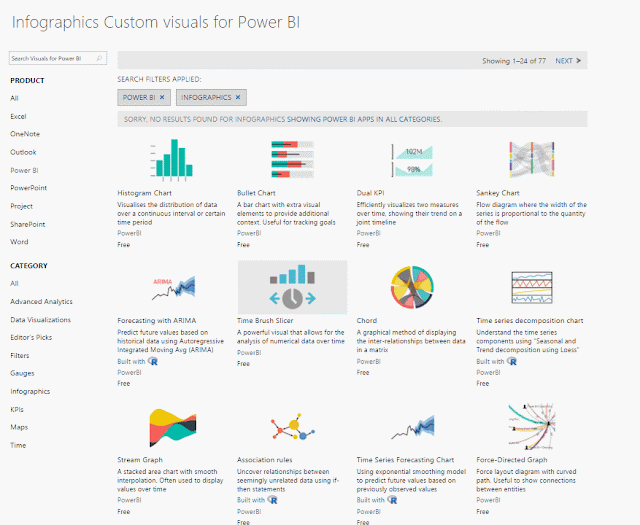
Task: Open the Bullet Chart thumbnail icon
Action: click(292, 160)
